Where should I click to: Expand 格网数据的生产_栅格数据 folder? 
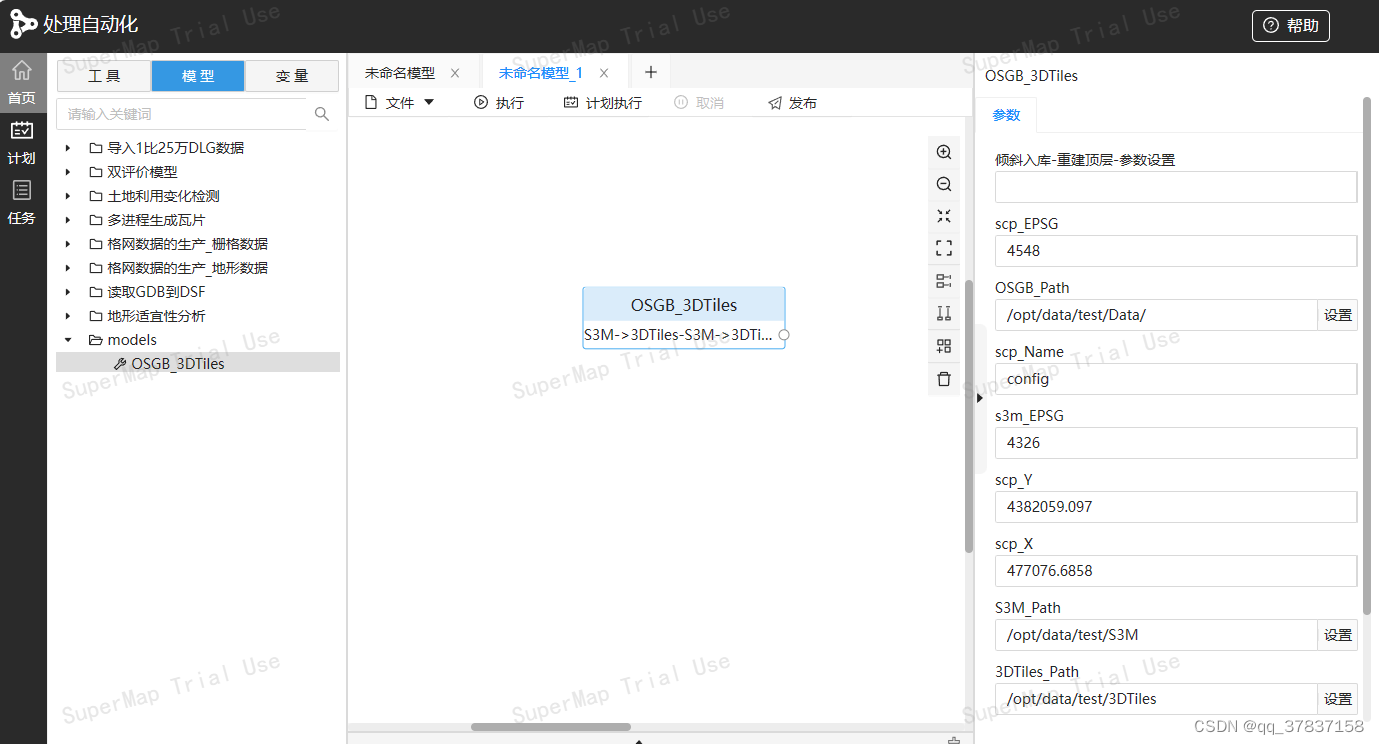[x=68, y=244]
